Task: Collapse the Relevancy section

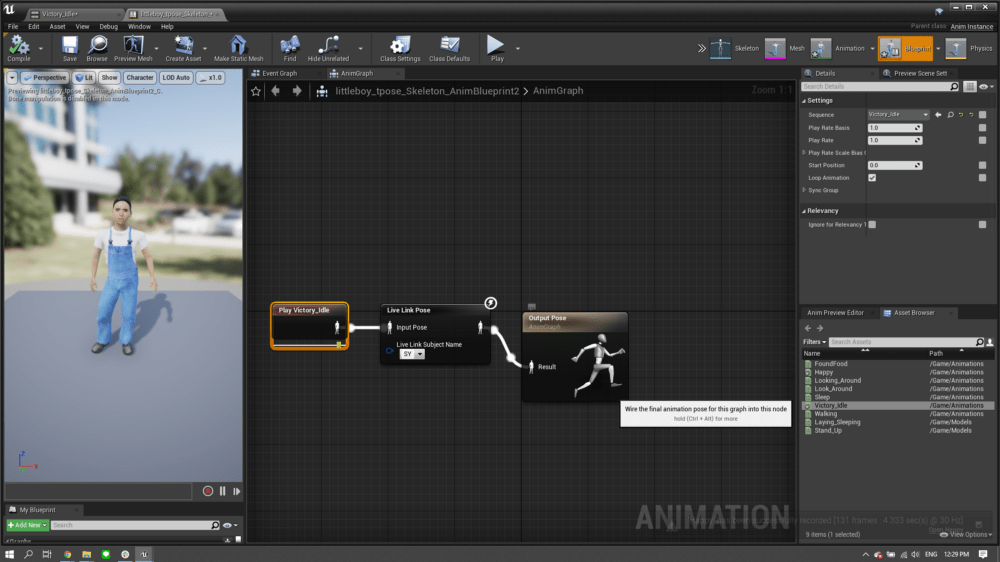Action: click(804, 211)
